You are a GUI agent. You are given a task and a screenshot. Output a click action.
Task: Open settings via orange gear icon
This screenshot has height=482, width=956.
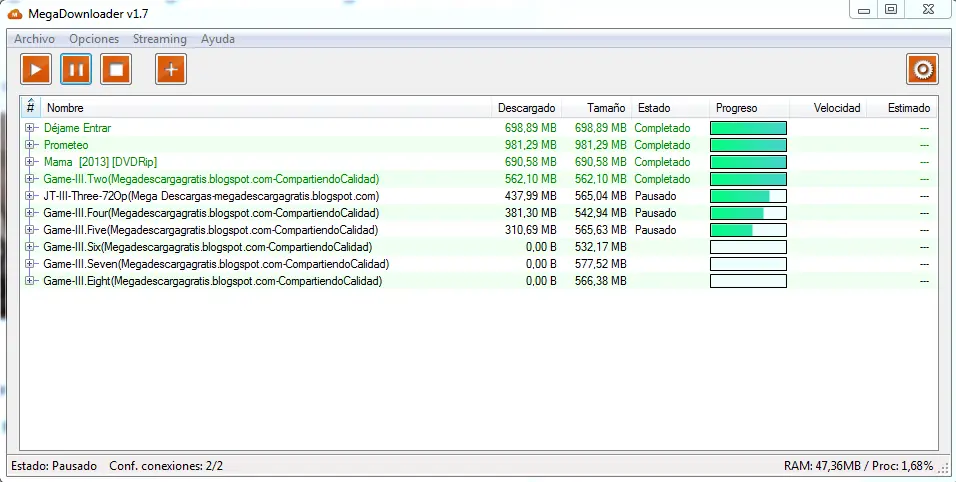tap(922, 69)
